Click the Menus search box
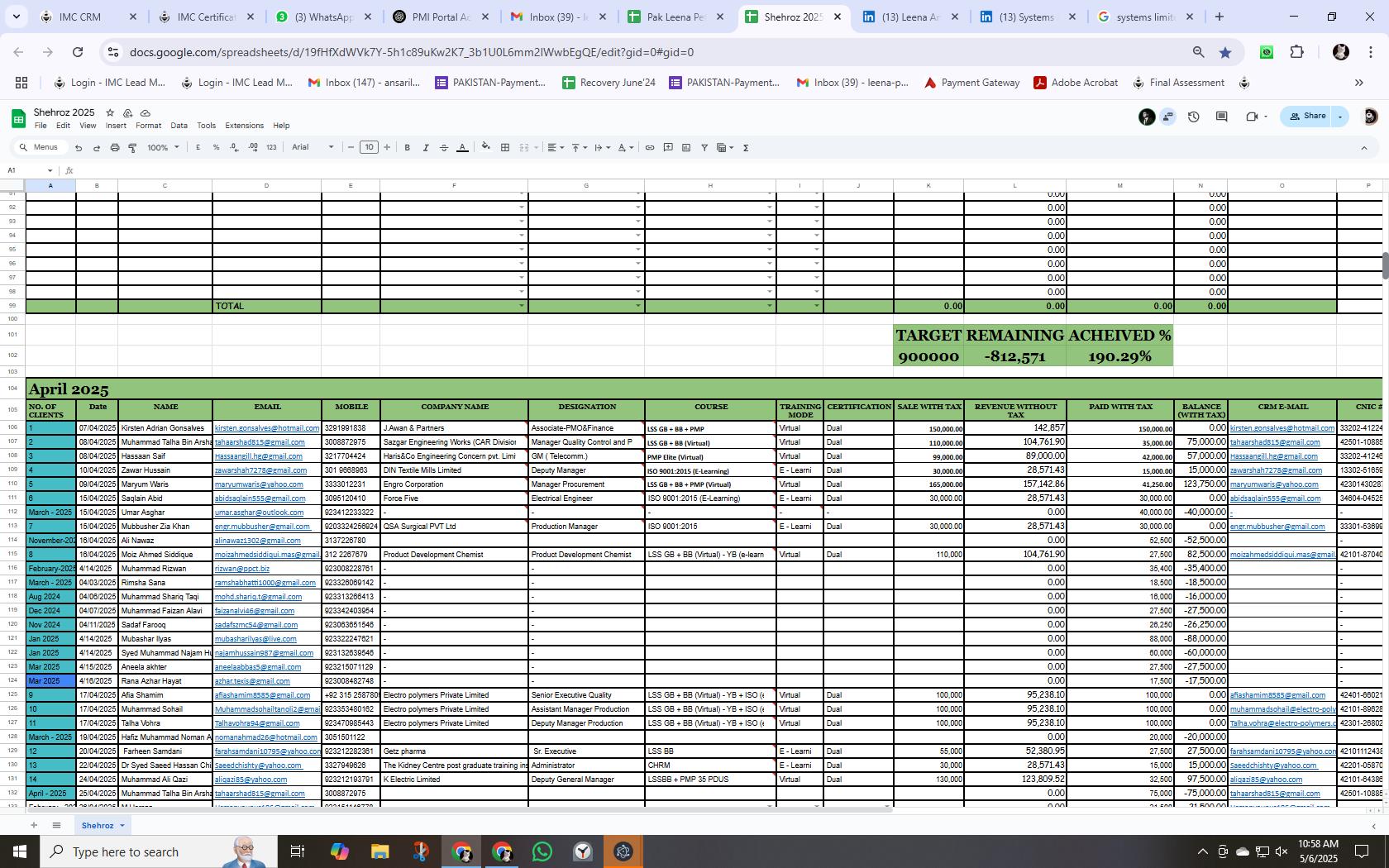This screenshot has width=1389, height=868. click(x=40, y=148)
